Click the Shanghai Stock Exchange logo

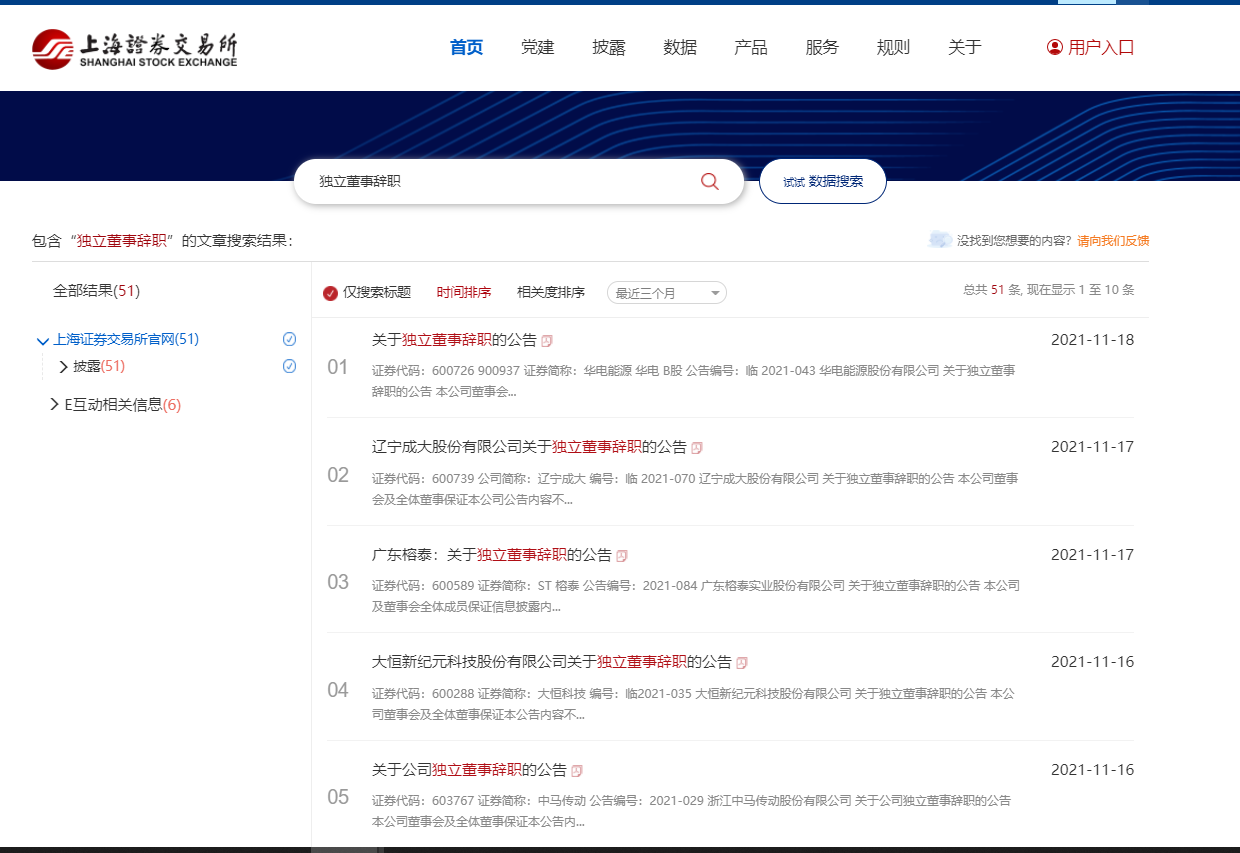tap(135, 46)
